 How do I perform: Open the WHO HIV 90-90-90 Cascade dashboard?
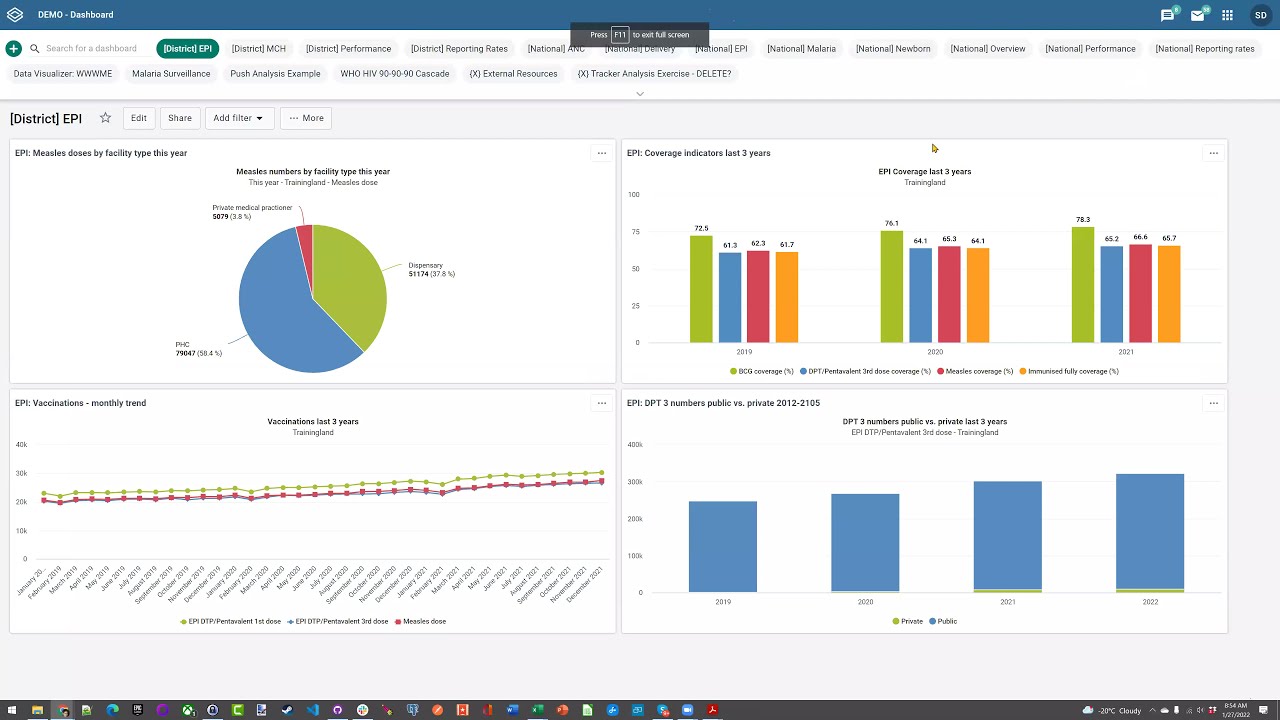[x=395, y=73]
